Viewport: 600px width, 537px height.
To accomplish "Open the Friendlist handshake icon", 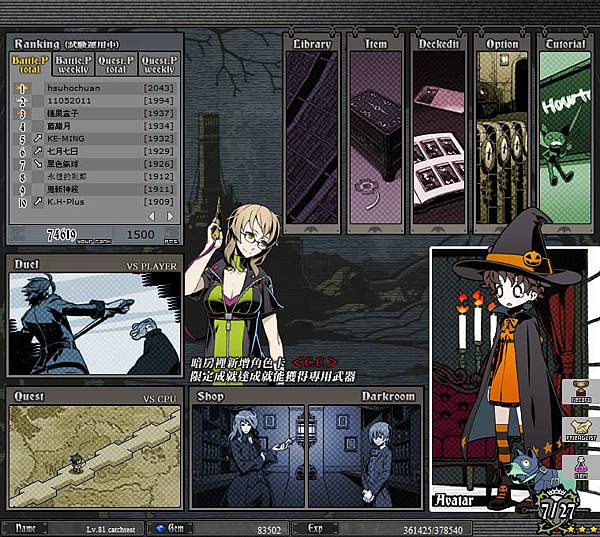I will 581,429.
